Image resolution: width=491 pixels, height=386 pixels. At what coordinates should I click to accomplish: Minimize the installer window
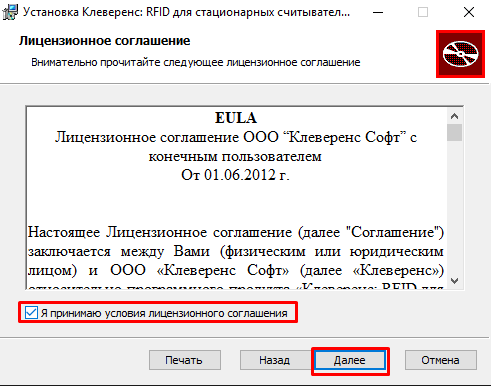pyautogui.click(x=378, y=12)
